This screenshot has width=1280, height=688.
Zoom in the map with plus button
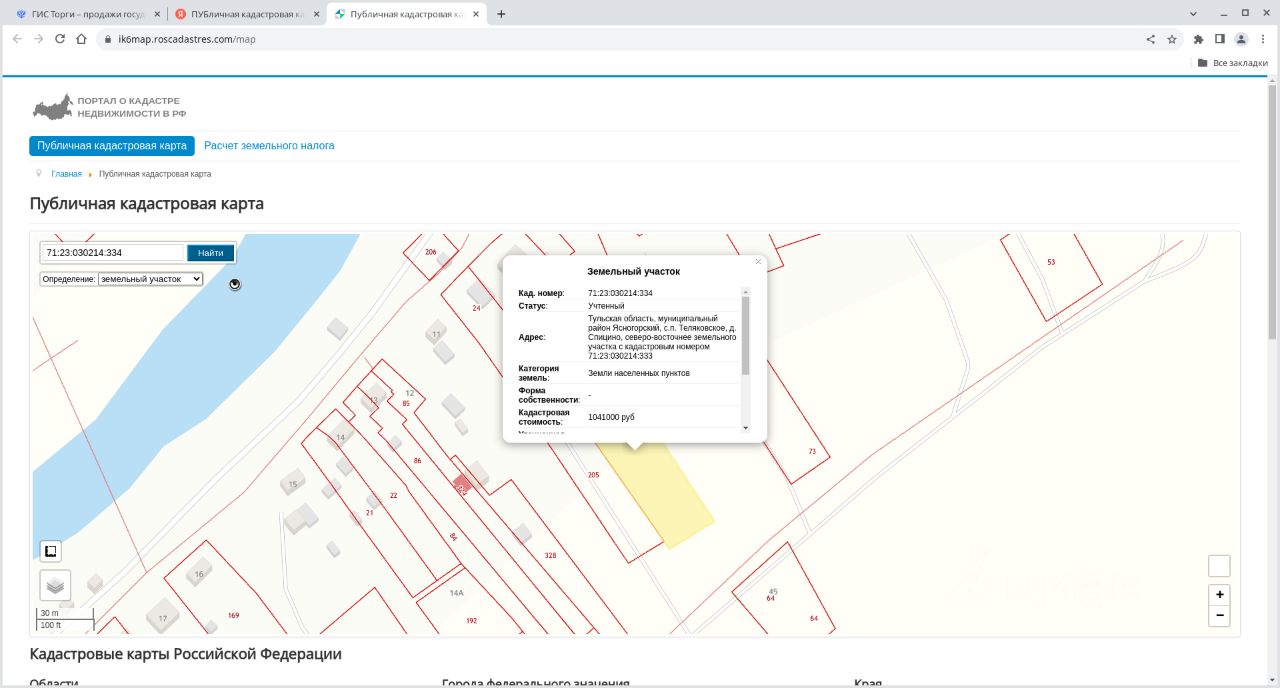(x=1219, y=594)
